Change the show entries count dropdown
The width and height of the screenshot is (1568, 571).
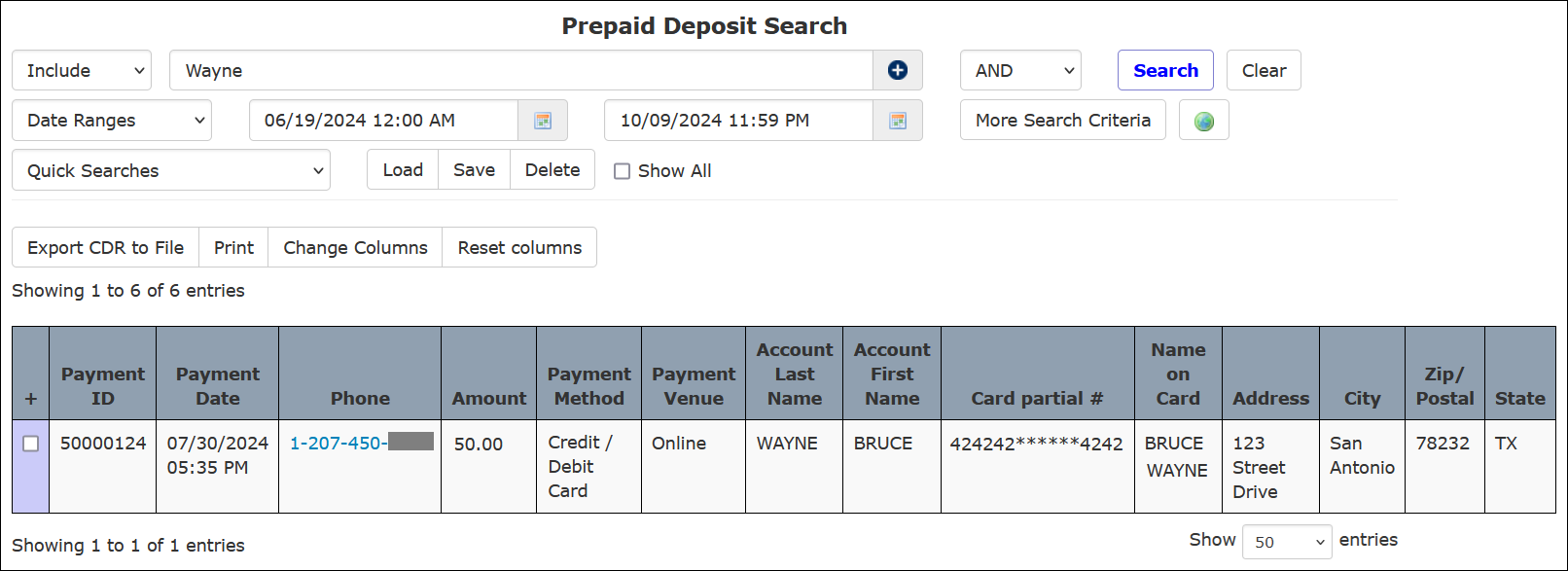tap(1287, 542)
